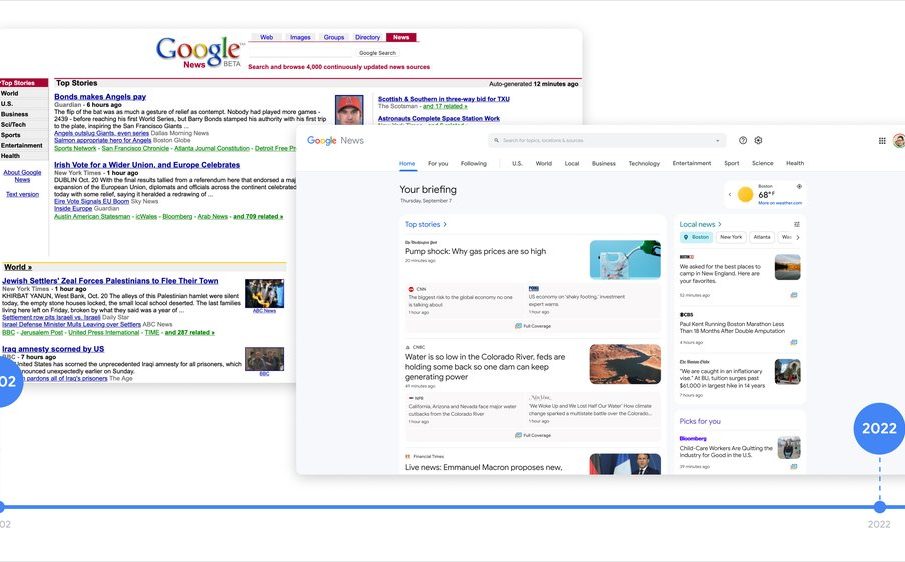
Task: Show more city chips with the right arrow
Action: (x=798, y=237)
